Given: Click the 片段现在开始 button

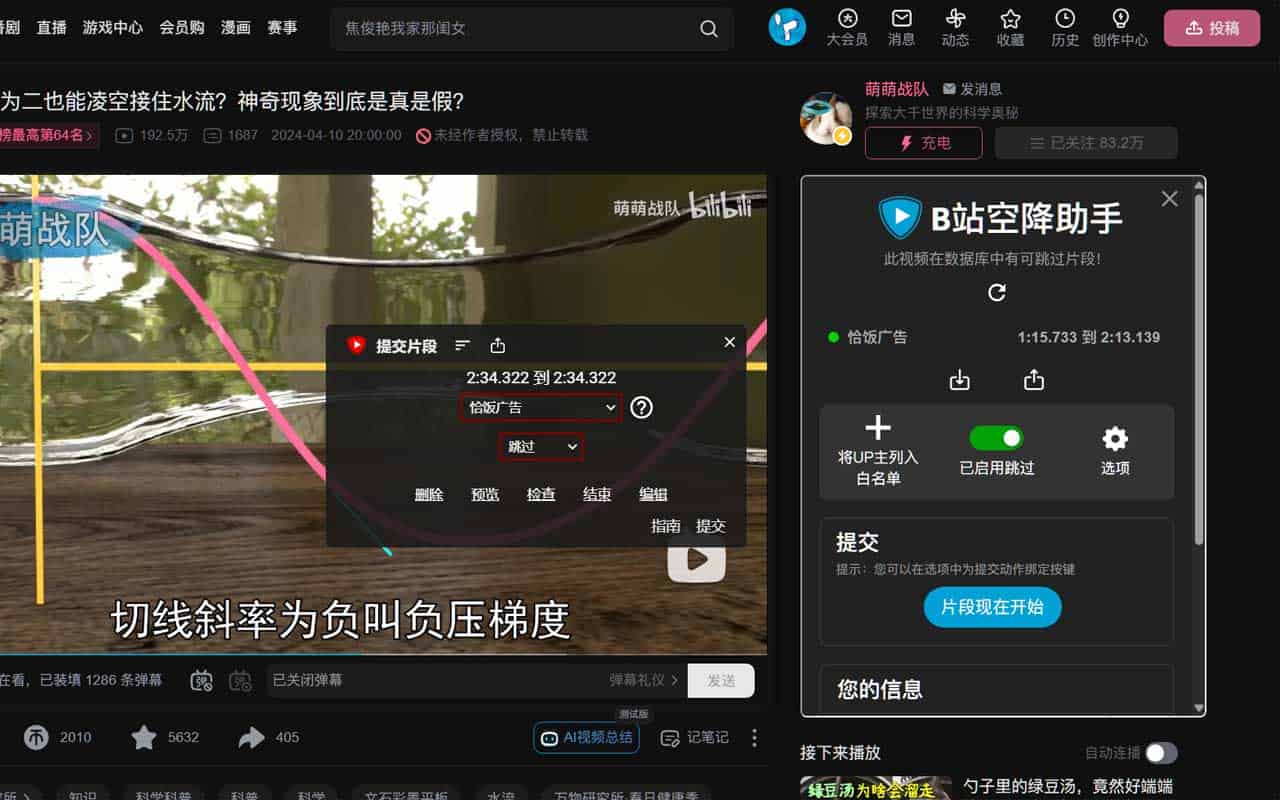Looking at the screenshot, I should (992, 607).
